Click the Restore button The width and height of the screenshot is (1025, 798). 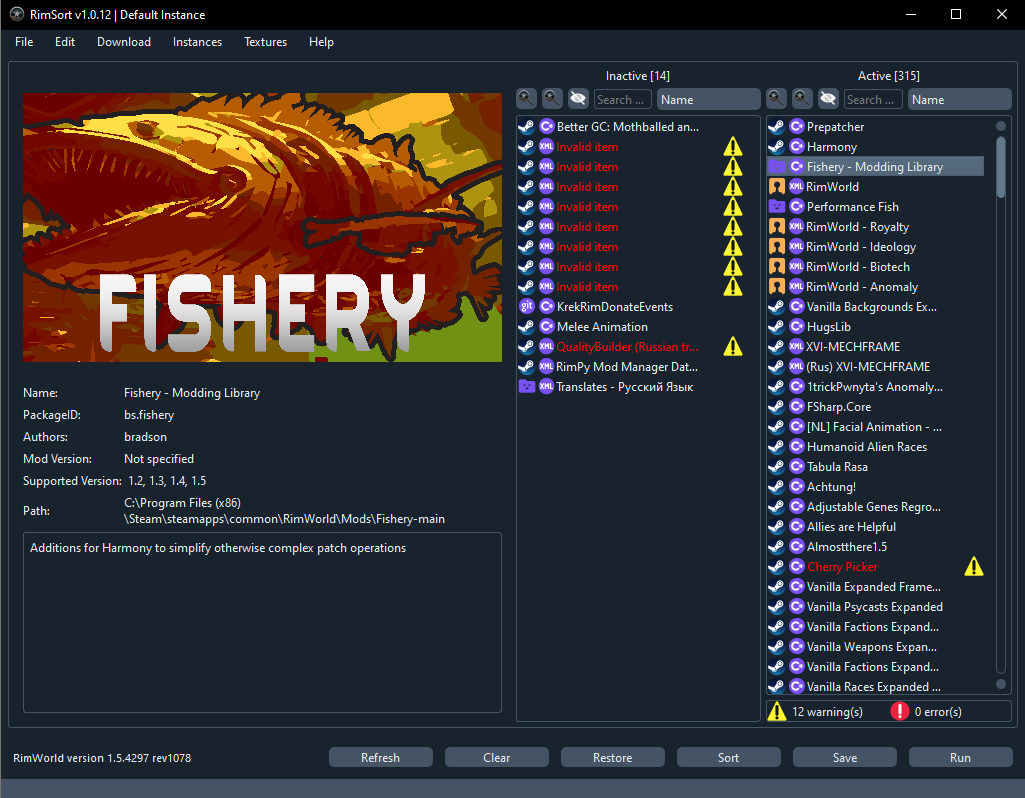613,757
